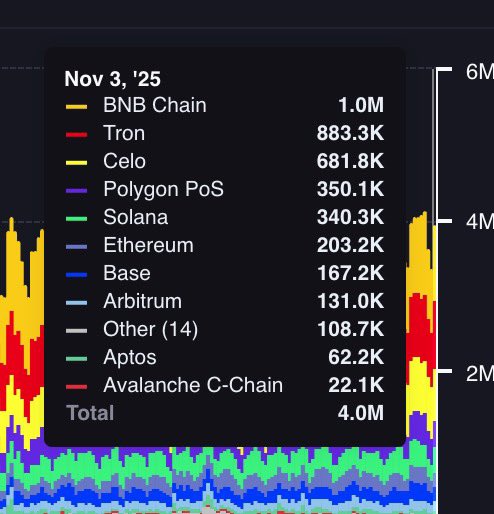Click the 131.0K Arbitrum value

(351, 301)
